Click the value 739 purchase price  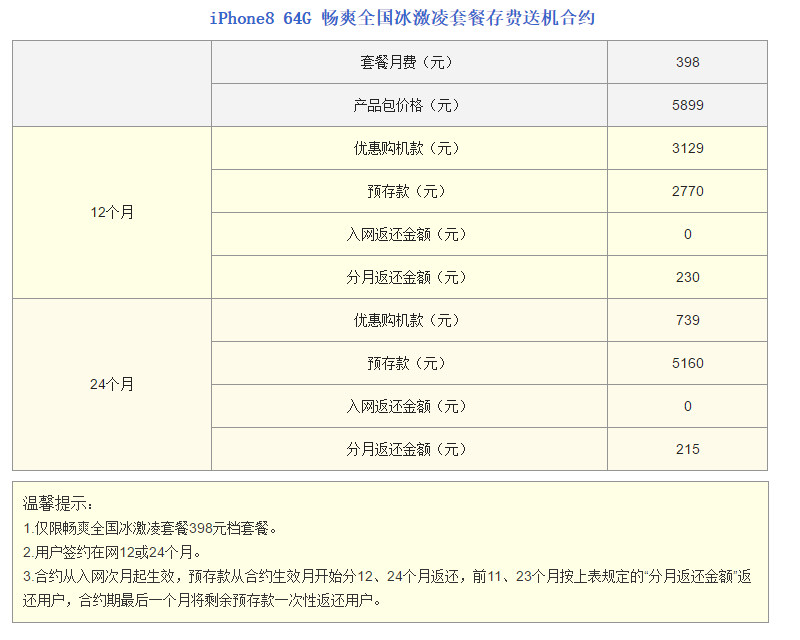click(x=687, y=320)
